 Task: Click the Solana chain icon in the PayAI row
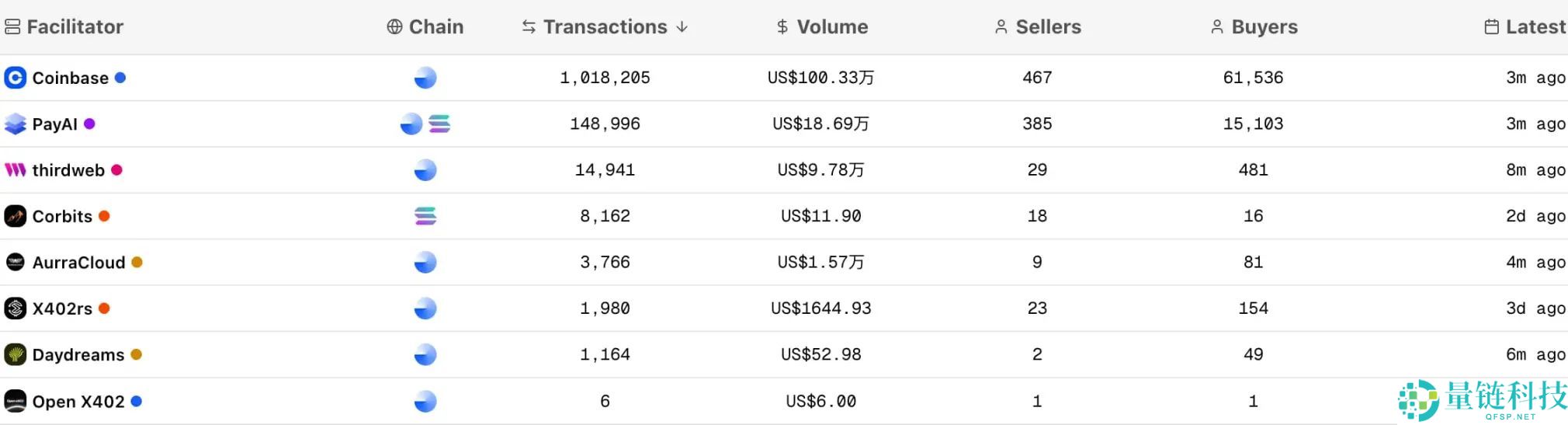tap(439, 124)
